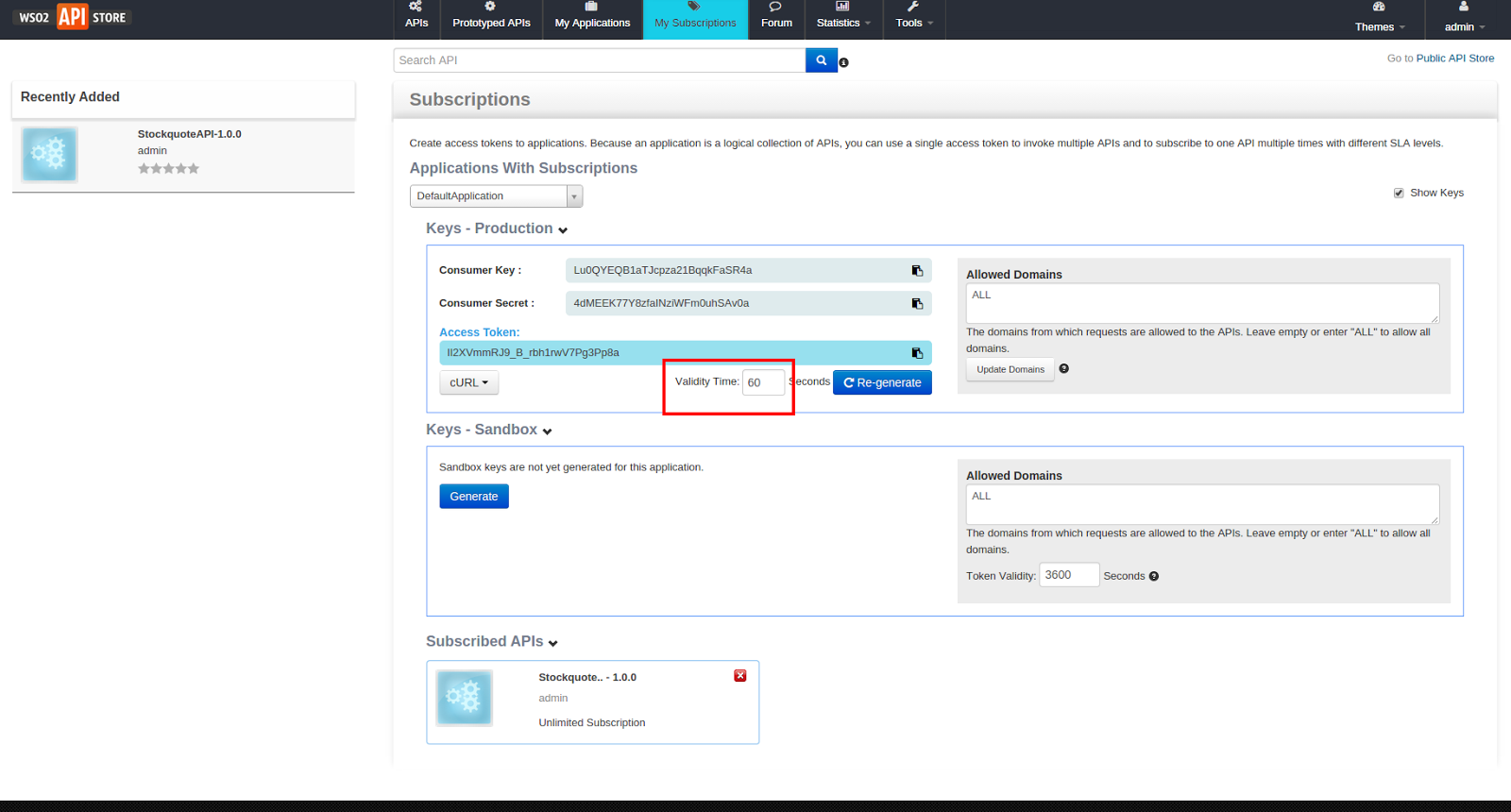The width and height of the screenshot is (1511, 812).
Task: Copy the Consumer Key value
Action: pyautogui.click(x=917, y=271)
